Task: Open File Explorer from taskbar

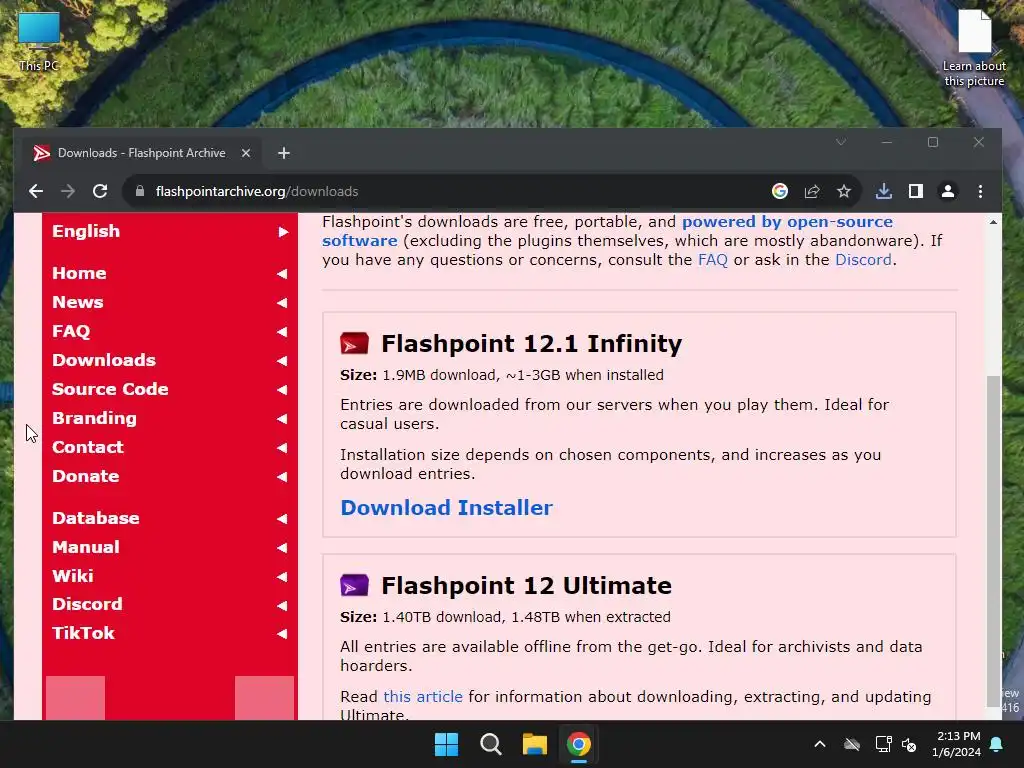Action: pyautogui.click(x=534, y=744)
